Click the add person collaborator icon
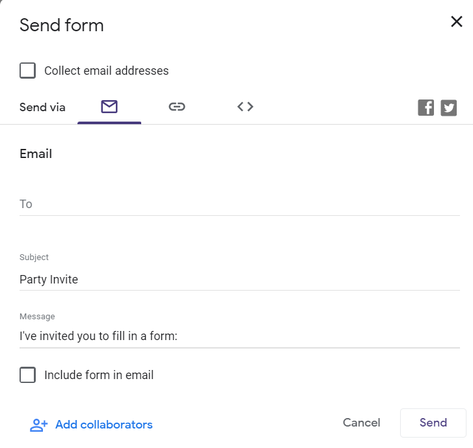The width and height of the screenshot is (473, 448). pyautogui.click(x=39, y=425)
